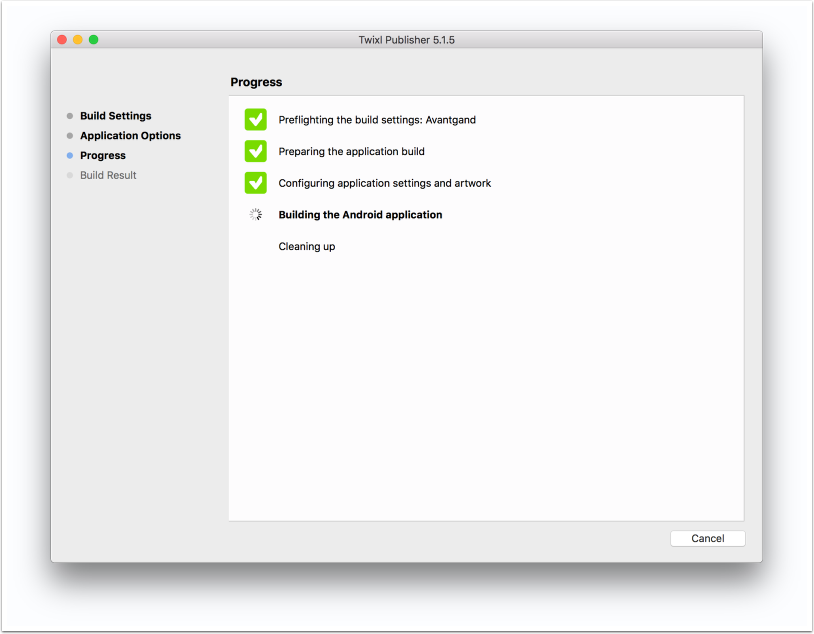Click spinner beside Building the Android application

coord(255,214)
